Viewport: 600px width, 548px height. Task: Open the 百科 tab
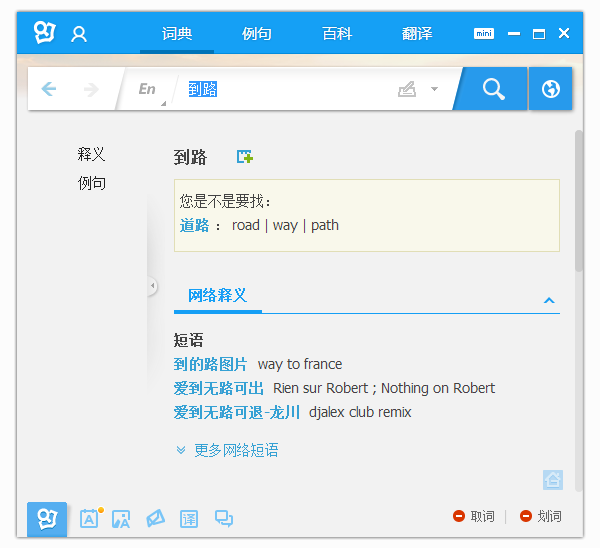click(337, 34)
